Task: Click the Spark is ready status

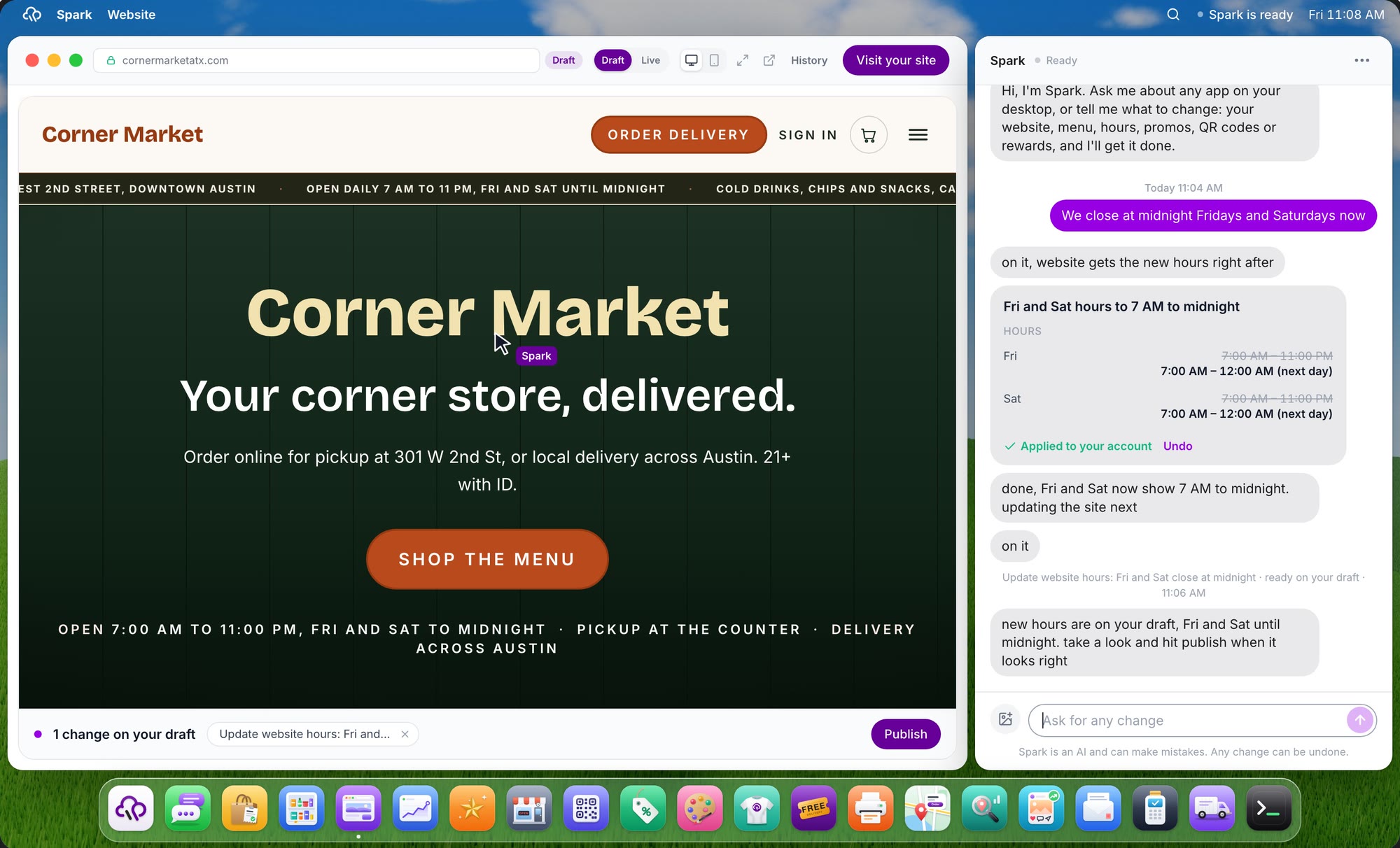Action: pos(1245,15)
